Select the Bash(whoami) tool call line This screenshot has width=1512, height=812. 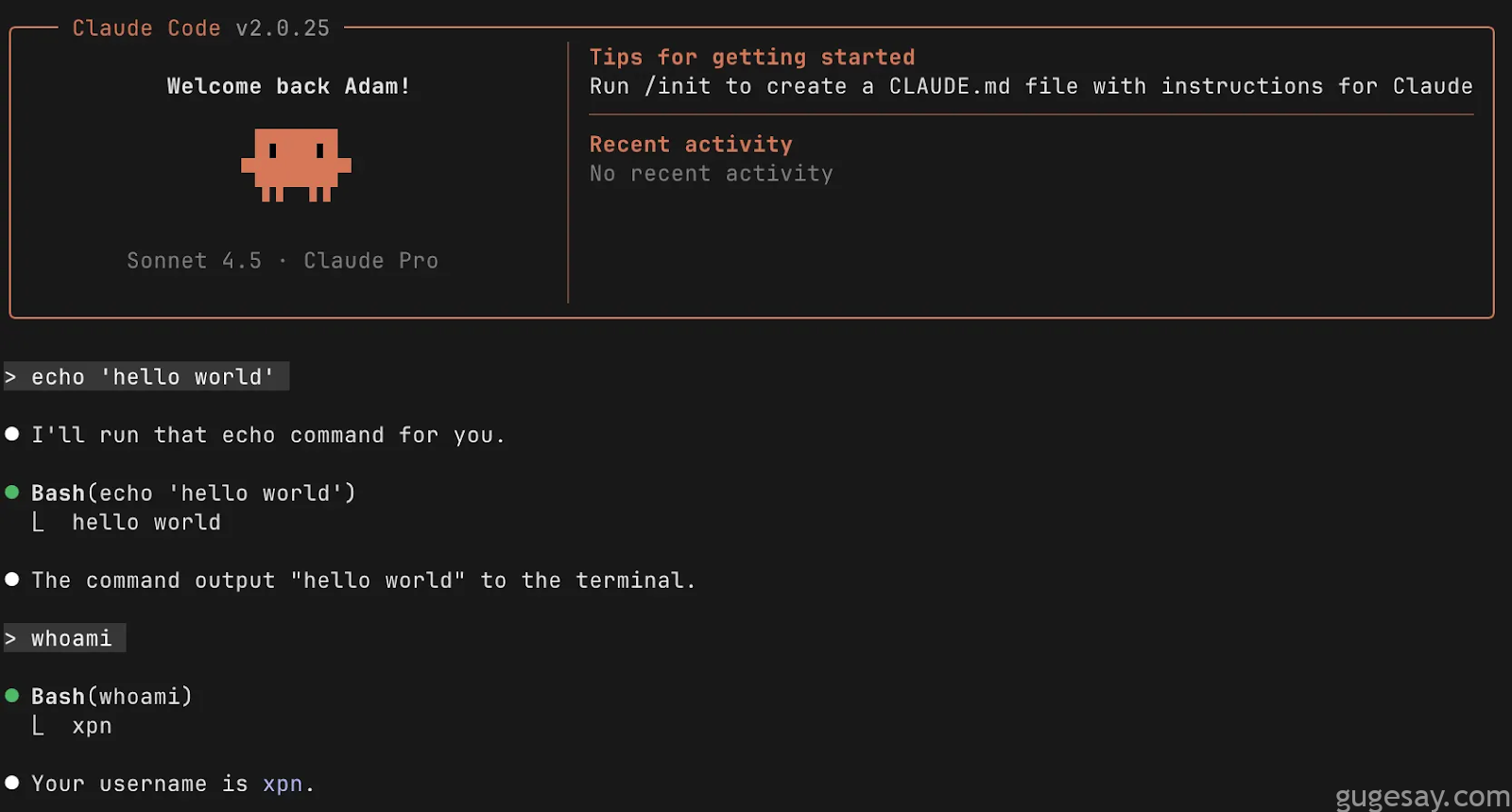click(112, 697)
